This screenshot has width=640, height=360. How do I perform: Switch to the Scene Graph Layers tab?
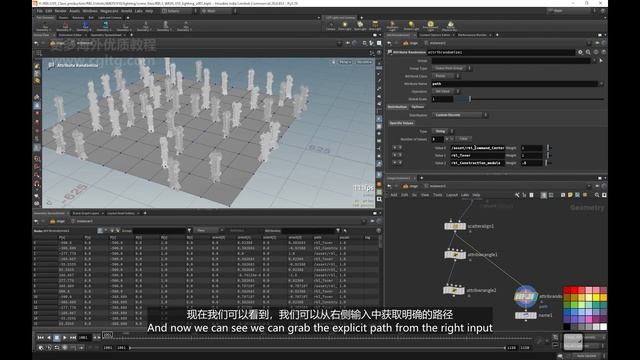coord(86,213)
